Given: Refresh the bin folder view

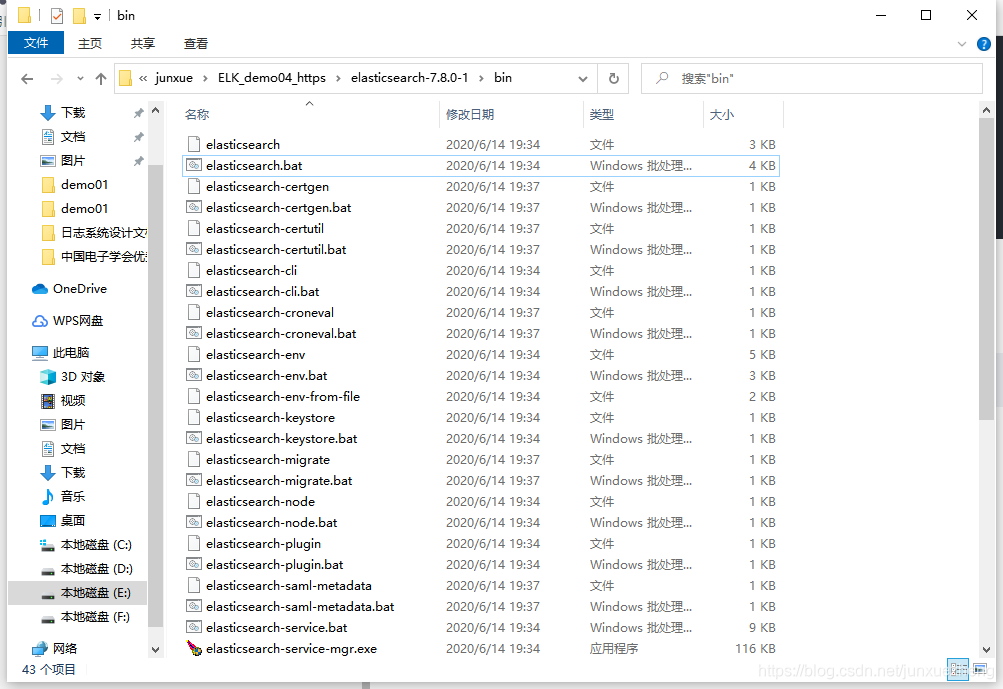Looking at the screenshot, I should pos(613,78).
